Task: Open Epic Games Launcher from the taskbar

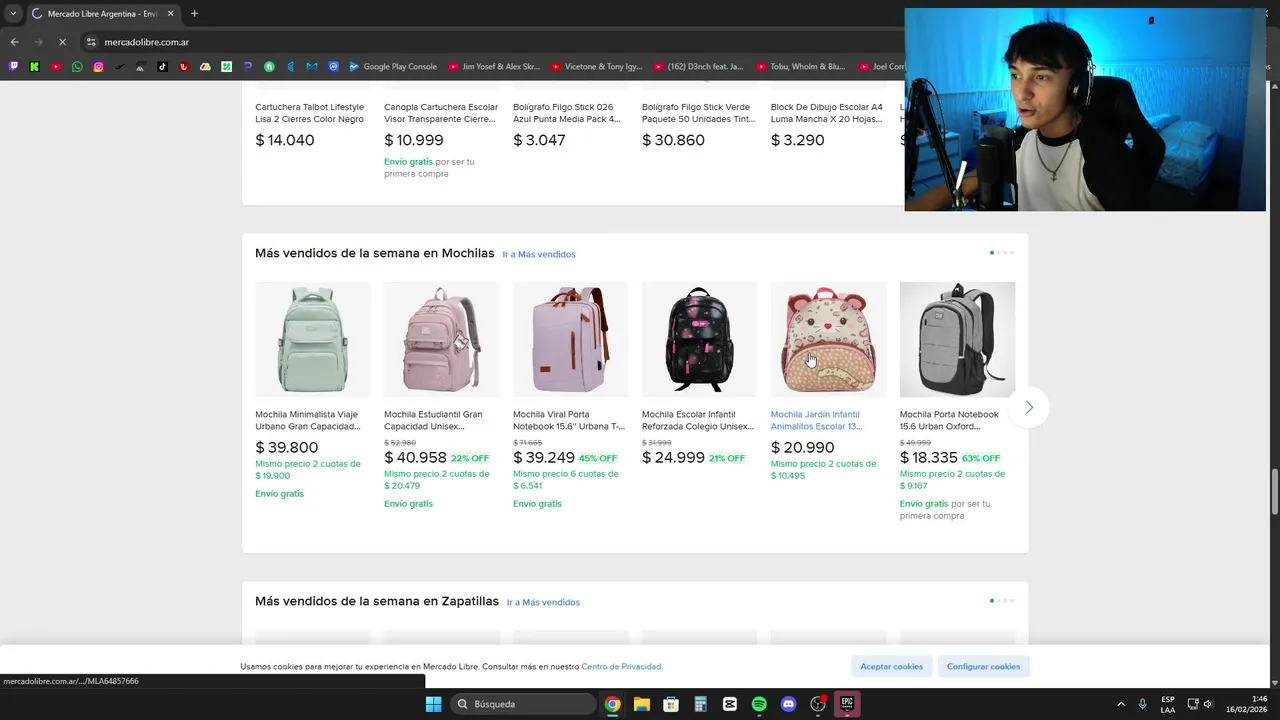Action: [x=847, y=704]
